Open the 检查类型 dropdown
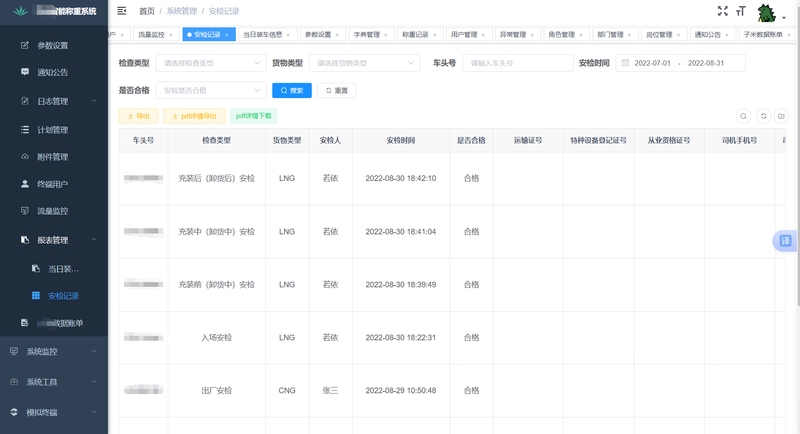 click(x=210, y=63)
